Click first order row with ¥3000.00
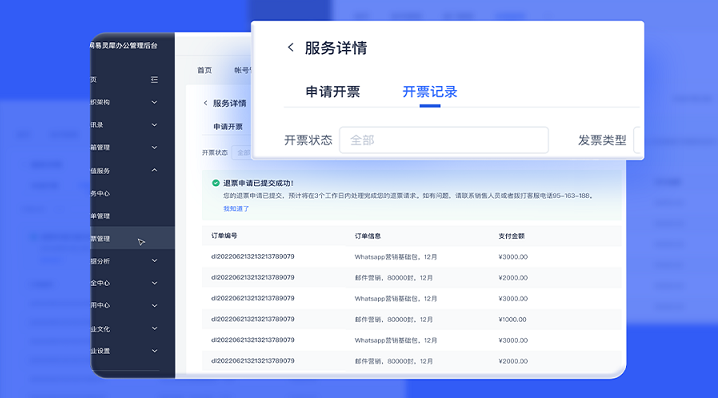 [x=411, y=257]
